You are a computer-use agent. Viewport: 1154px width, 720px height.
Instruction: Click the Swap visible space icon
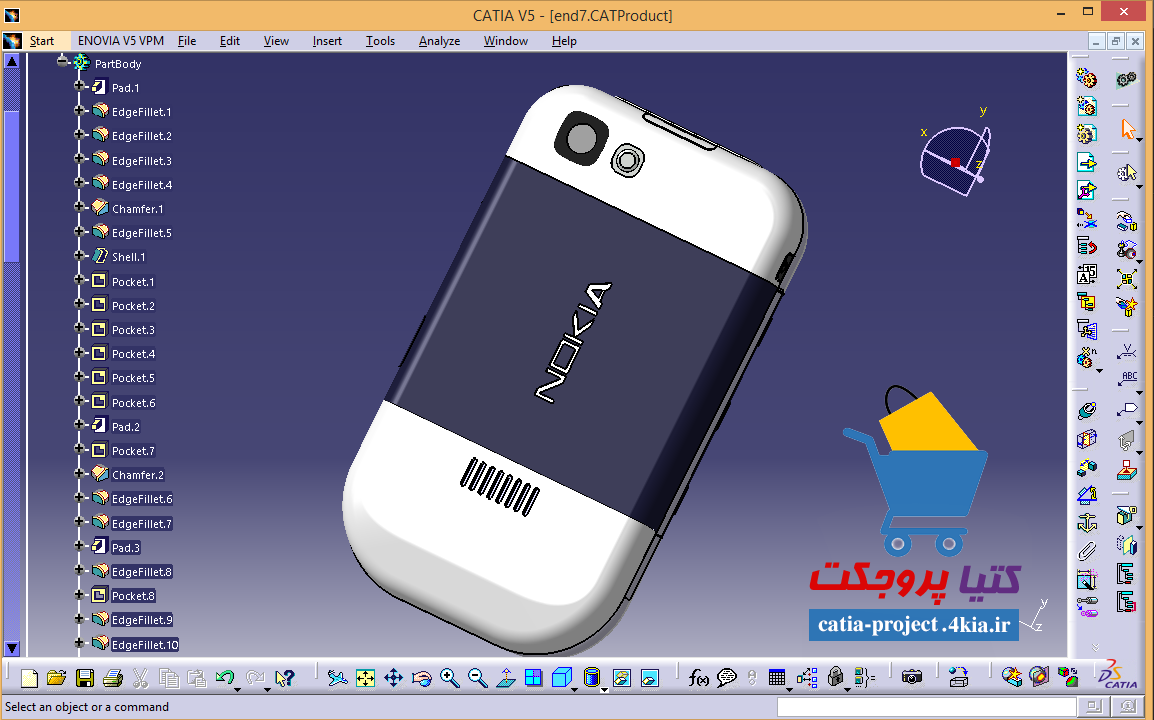tap(650, 678)
